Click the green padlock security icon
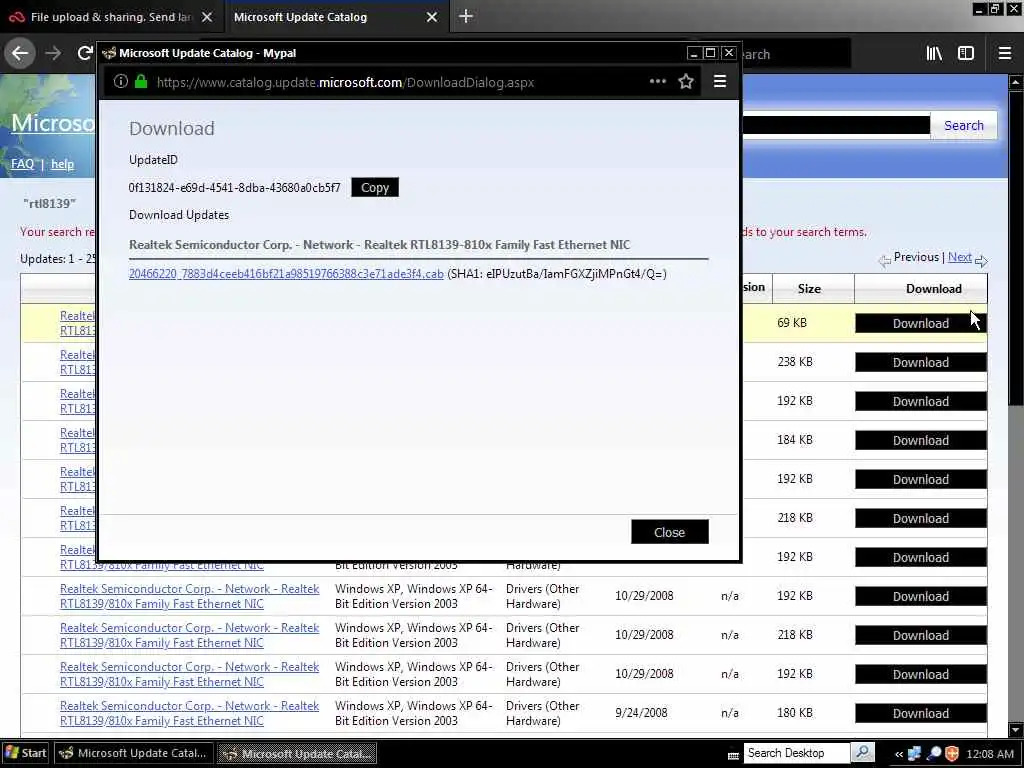The height and width of the screenshot is (768, 1024). click(x=140, y=82)
